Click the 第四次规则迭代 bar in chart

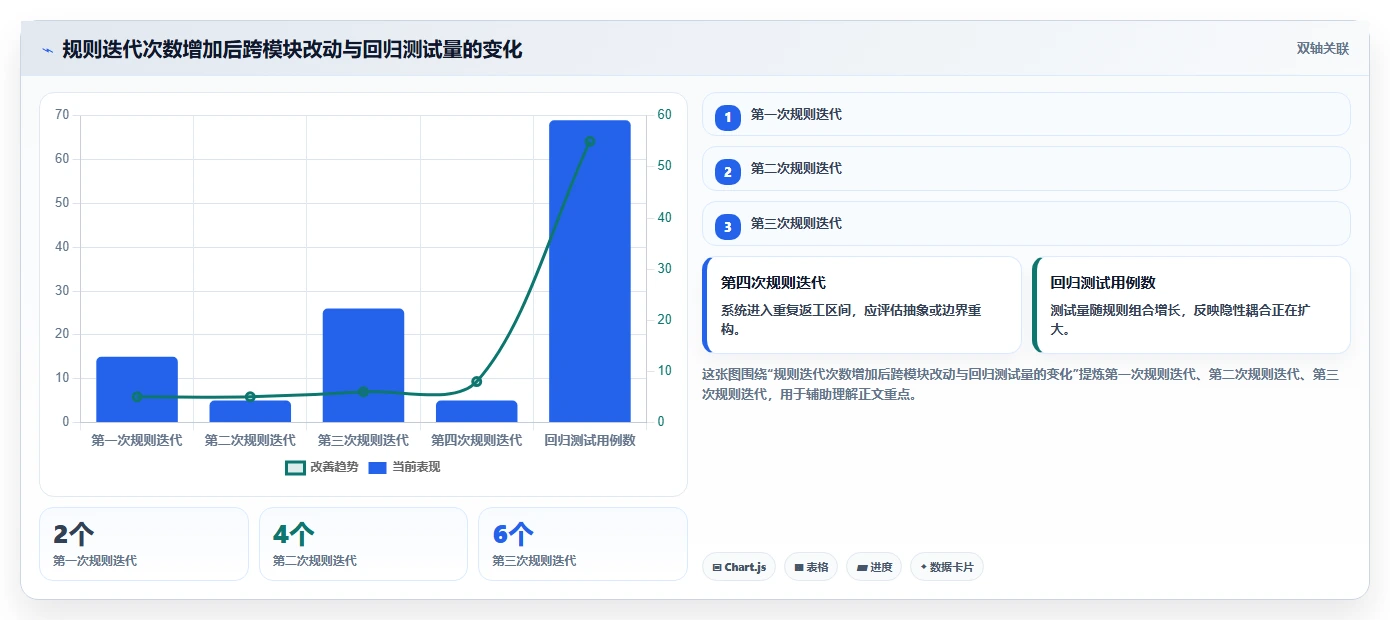click(x=476, y=411)
